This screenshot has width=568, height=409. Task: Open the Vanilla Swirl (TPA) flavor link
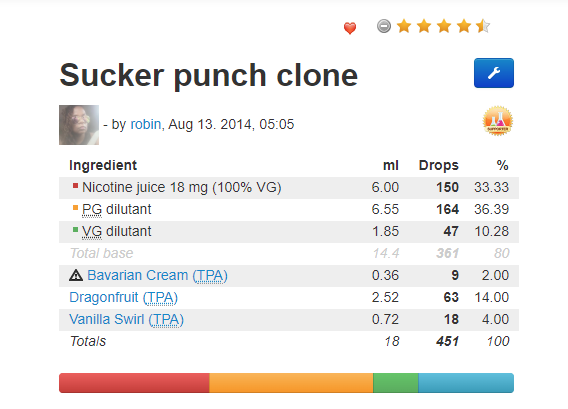(x=126, y=320)
